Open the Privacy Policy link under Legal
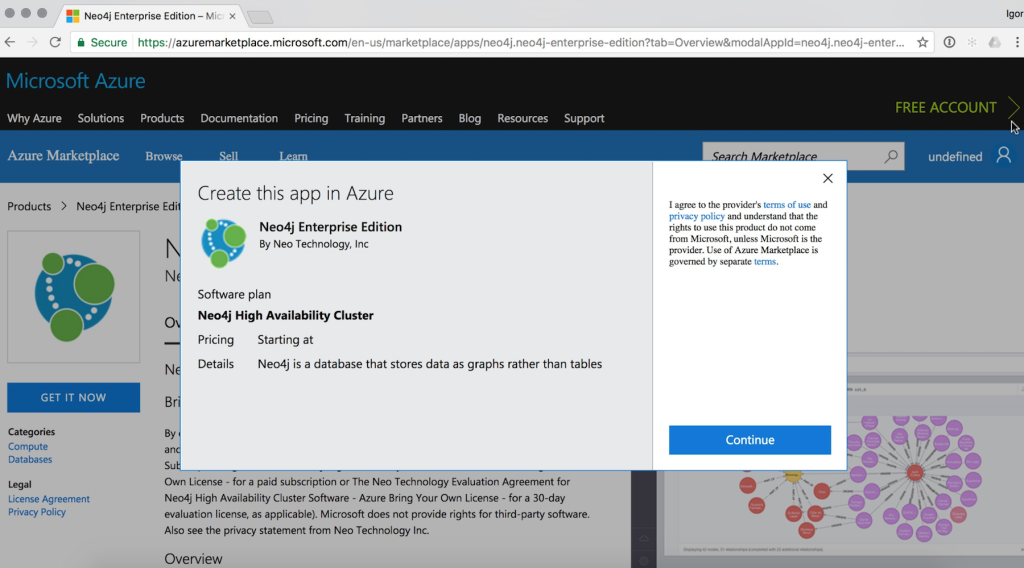 click(x=37, y=512)
